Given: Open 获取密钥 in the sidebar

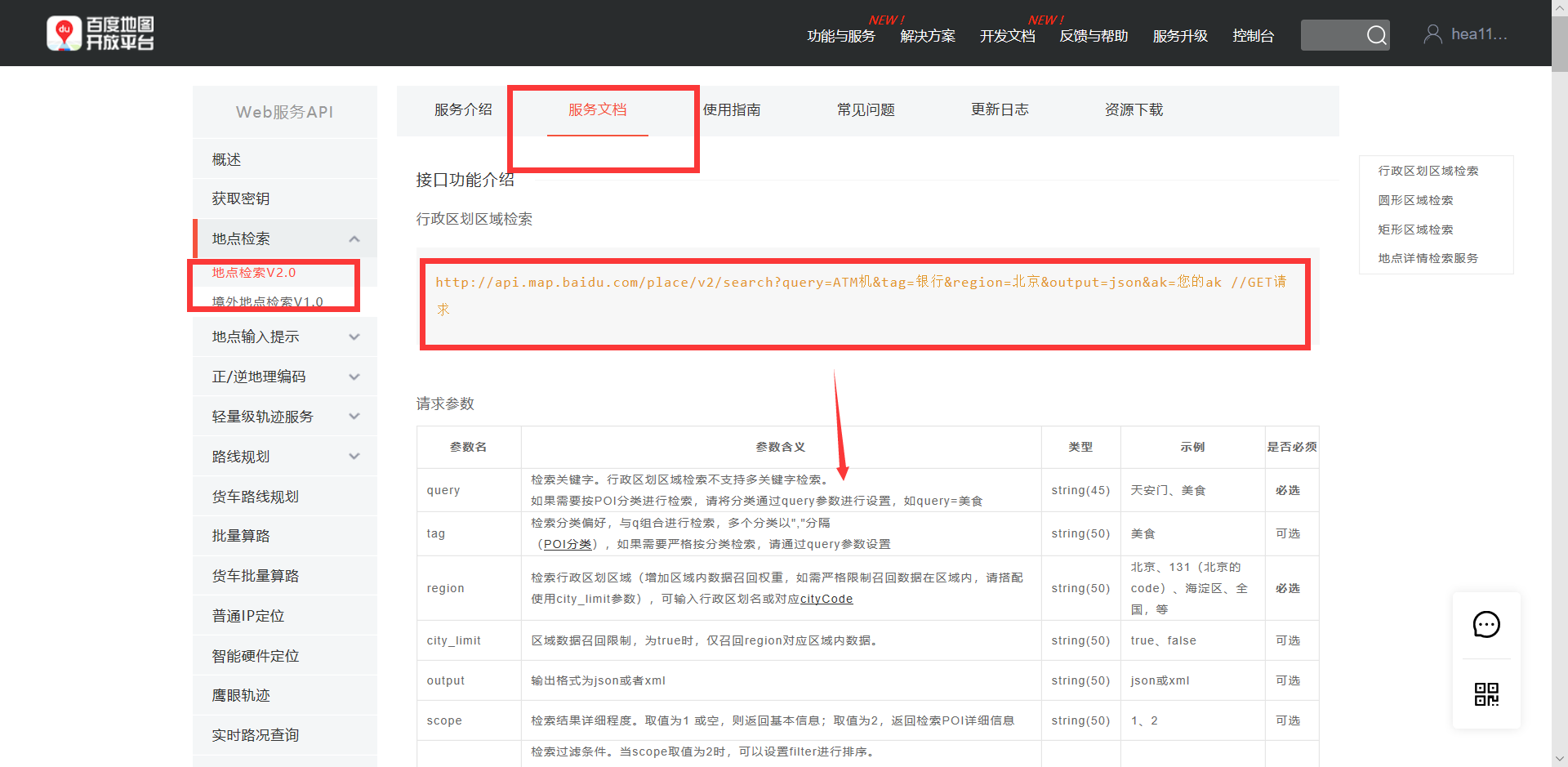Looking at the screenshot, I should [x=285, y=198].
